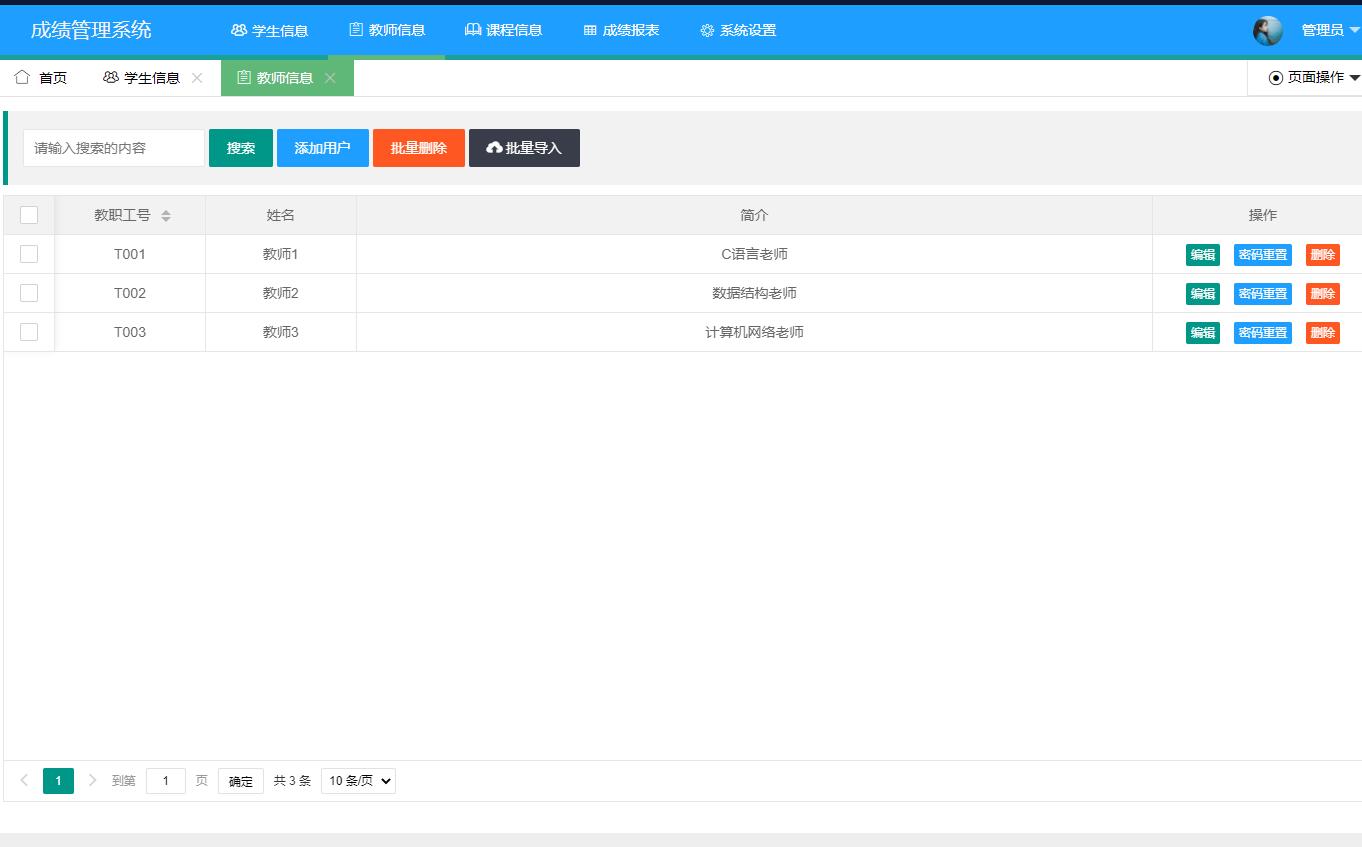Screen dimensions: 1362x847
Task: Close the 学生信息 tab
Action: point(198,76)
